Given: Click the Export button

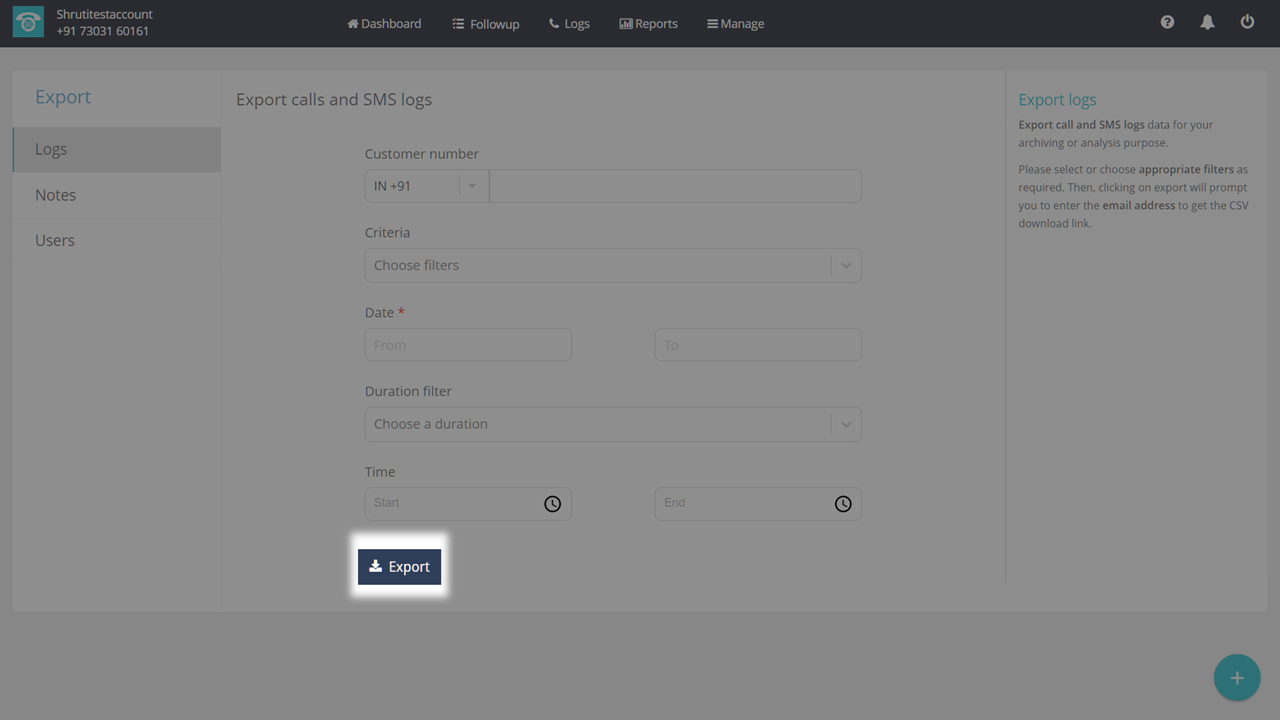Looking at the screenshot, I should (x=399, y=566).
